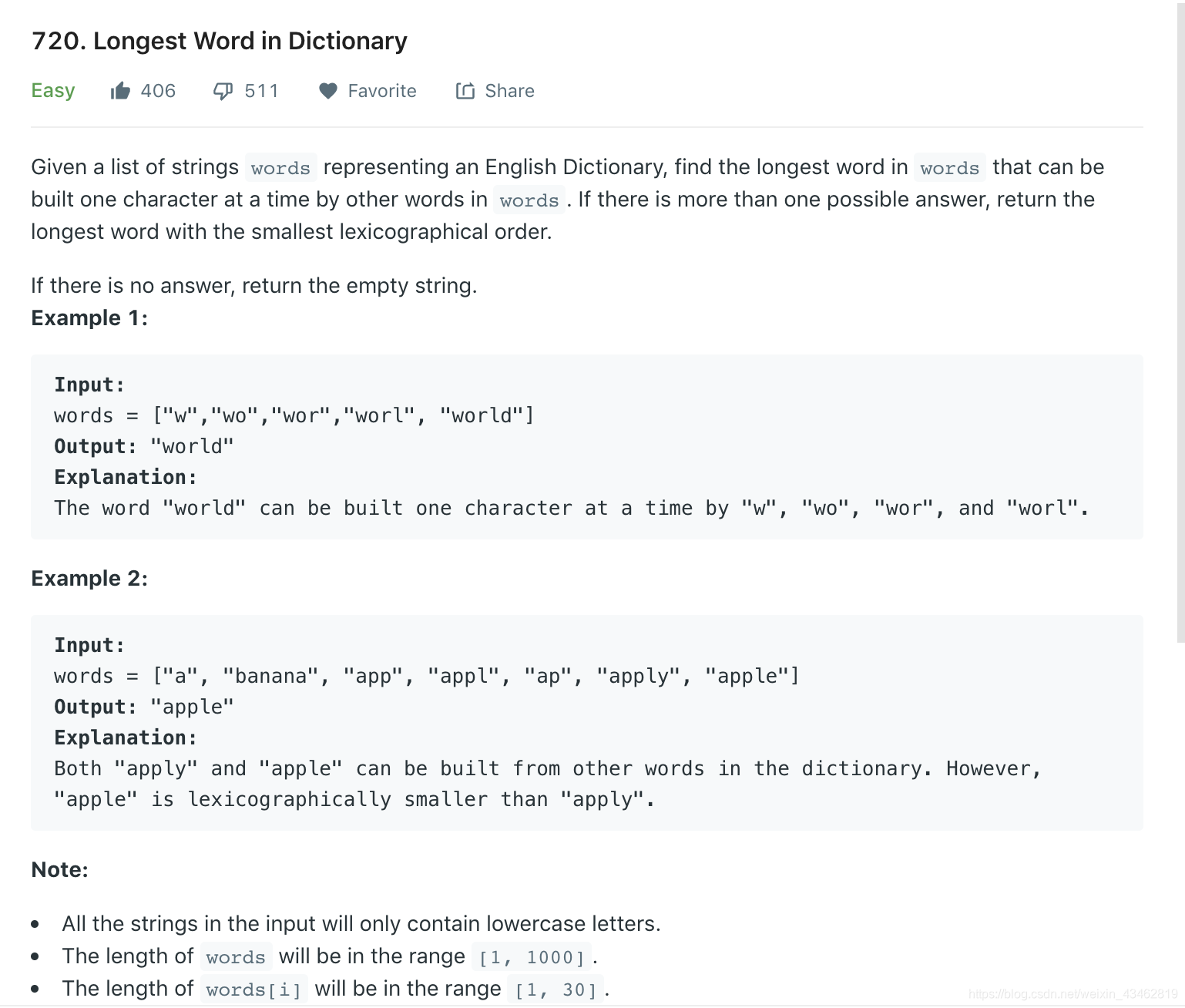Click the blog.csdn.net watermark link
This screenshot has height=1008, width=1185.
pos(1073,994)
